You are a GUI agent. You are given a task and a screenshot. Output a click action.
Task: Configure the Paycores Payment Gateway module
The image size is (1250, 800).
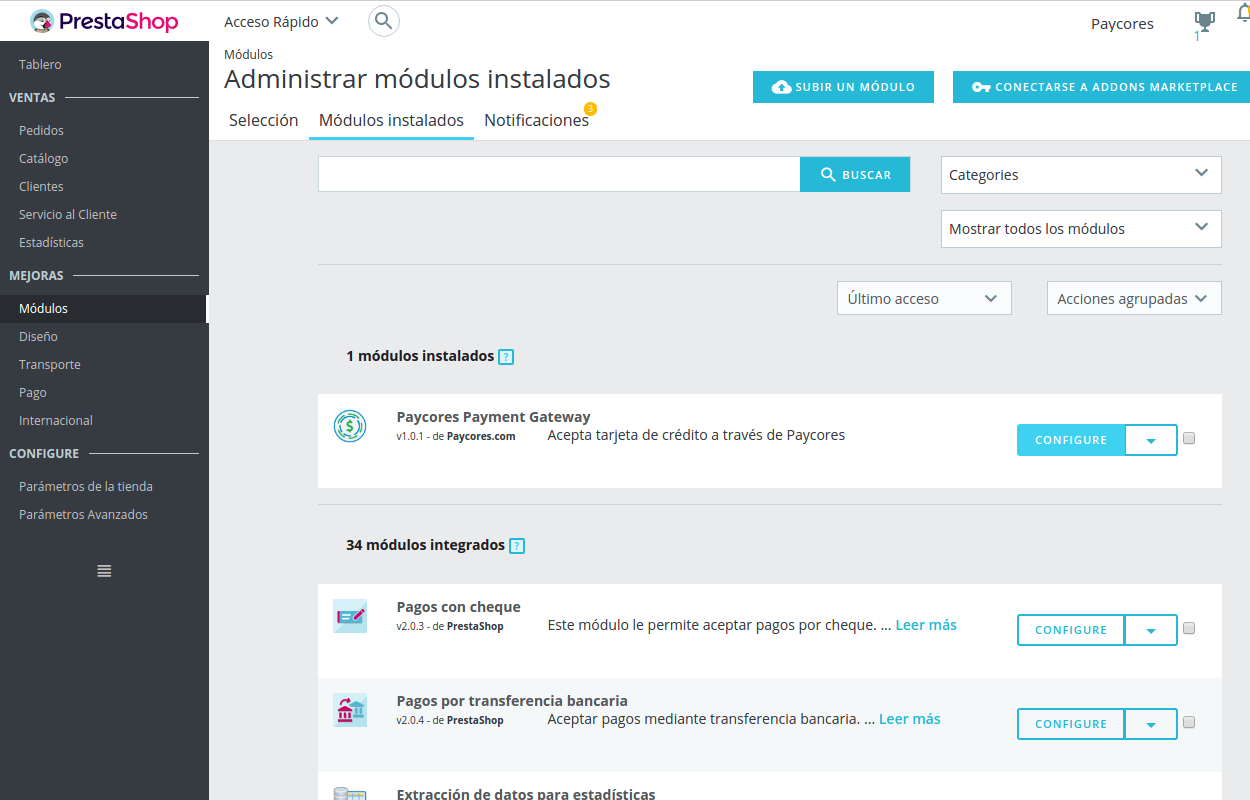[1071, 440]
